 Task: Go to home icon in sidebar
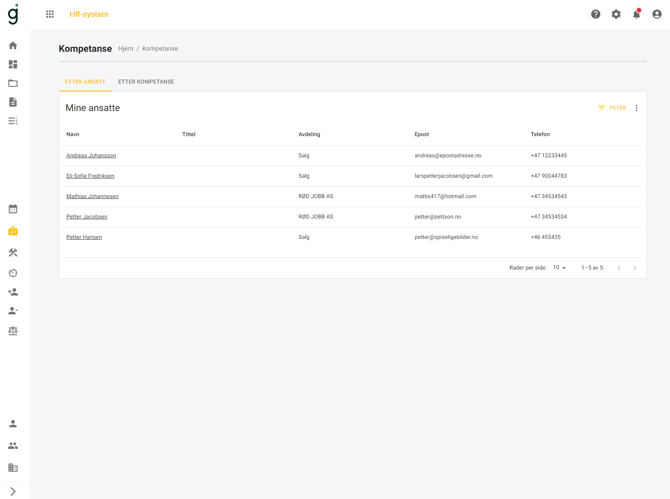[13, 46]
